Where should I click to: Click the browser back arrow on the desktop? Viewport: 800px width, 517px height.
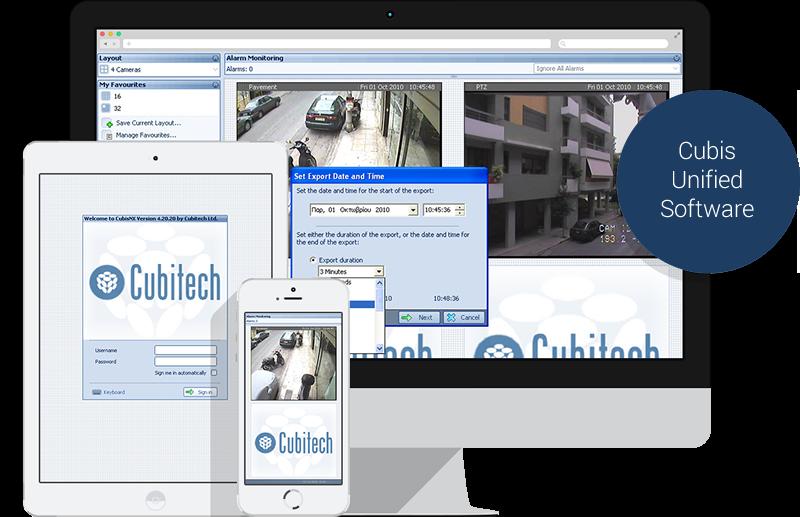(x=107, y=44)
